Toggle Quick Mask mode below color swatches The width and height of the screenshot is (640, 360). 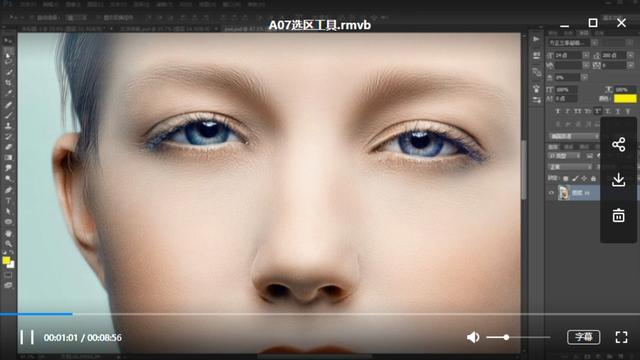[x=8, y=275]
